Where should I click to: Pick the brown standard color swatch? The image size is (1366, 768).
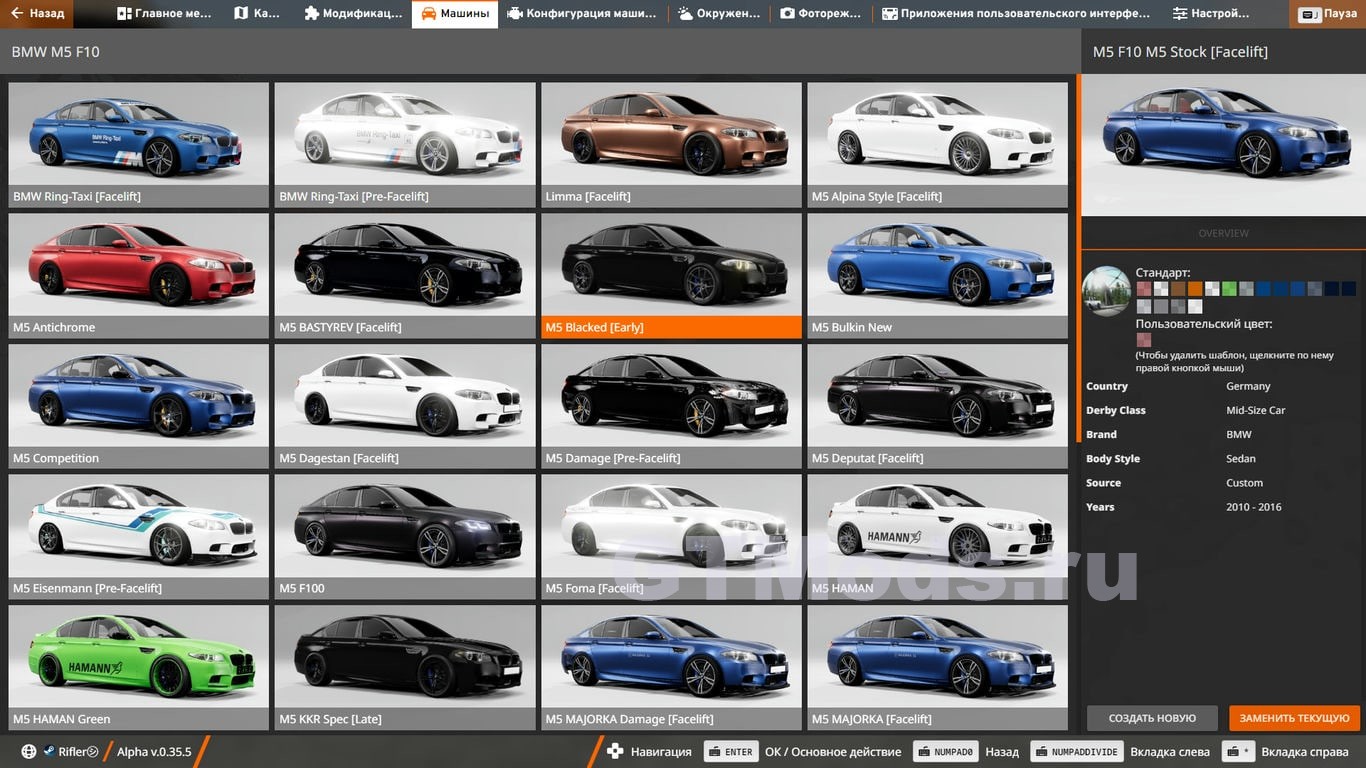point(1178,289)
